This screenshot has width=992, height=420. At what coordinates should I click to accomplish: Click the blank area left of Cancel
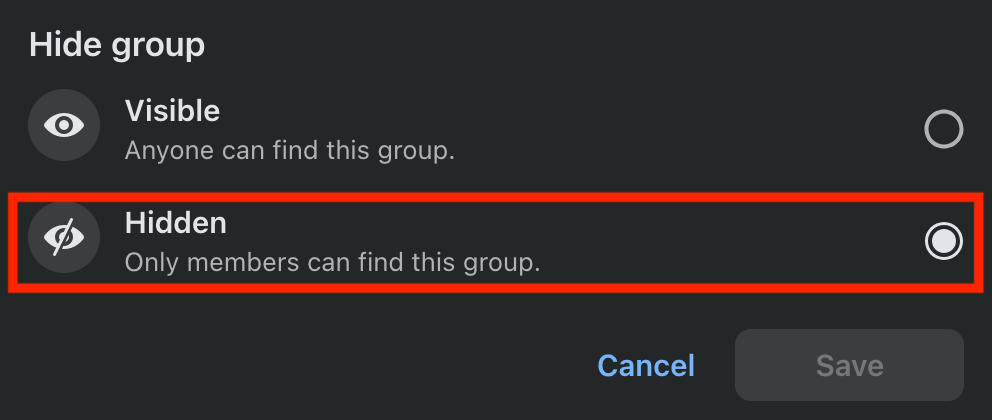pyautogui.click(x=300, y=365)
